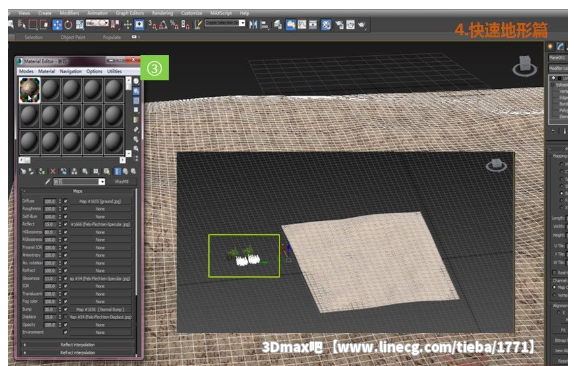Open the Rendering menu
Viewport: 574px width, 366px height.
pos(162,13)
